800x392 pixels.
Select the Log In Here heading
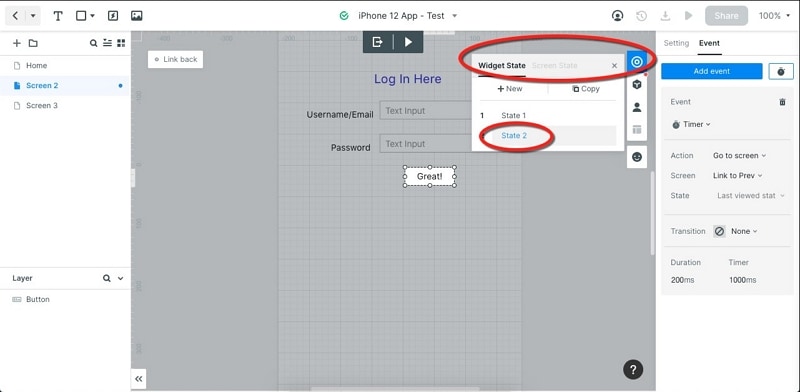tap(408, 79)
